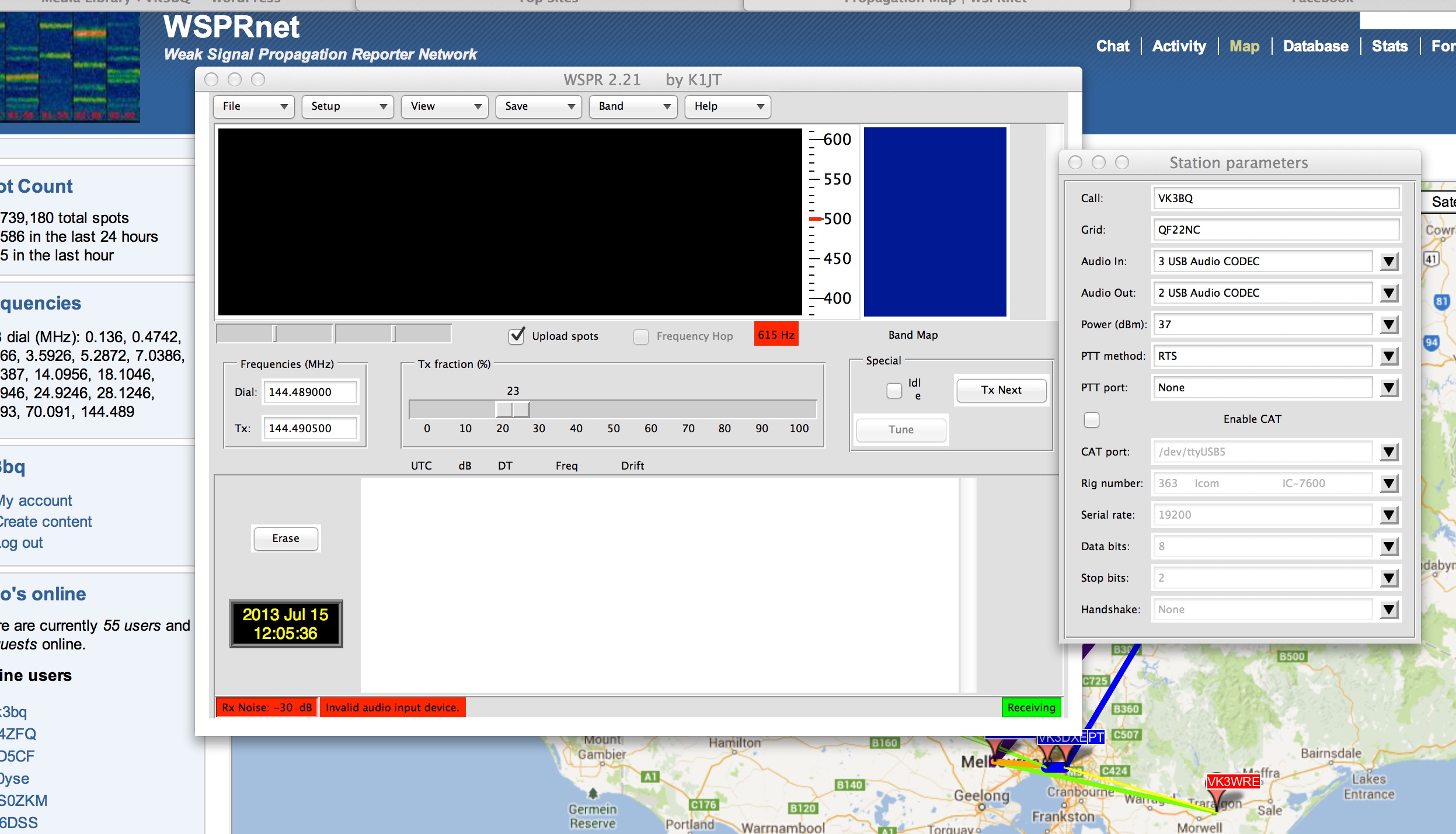This screenshot has height=834, width=1456.
Task: Click the Rx Noise: -30 dB indicator
Action: [266, 707]
